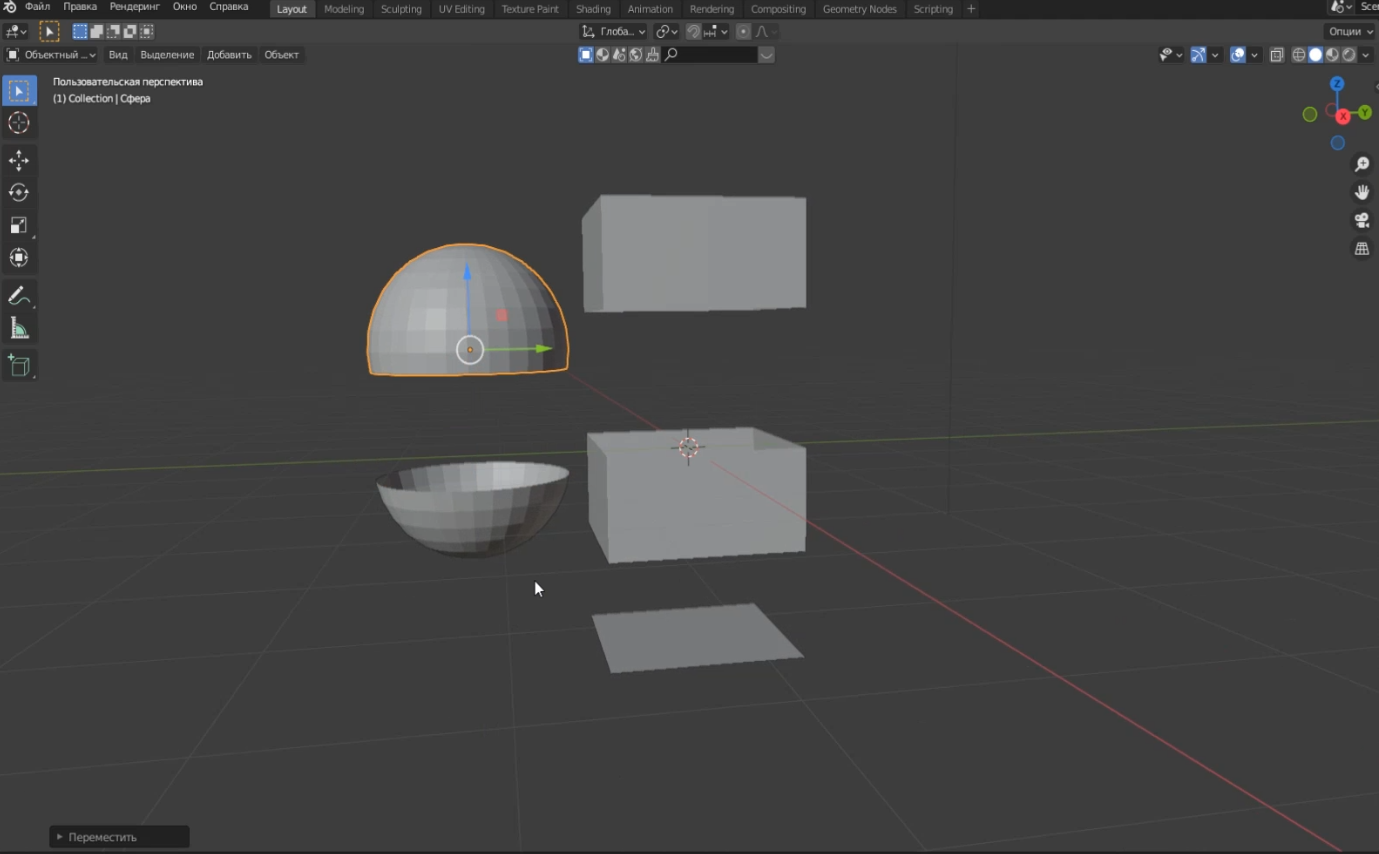Pick the Scale tool

(x=19, y=225)
